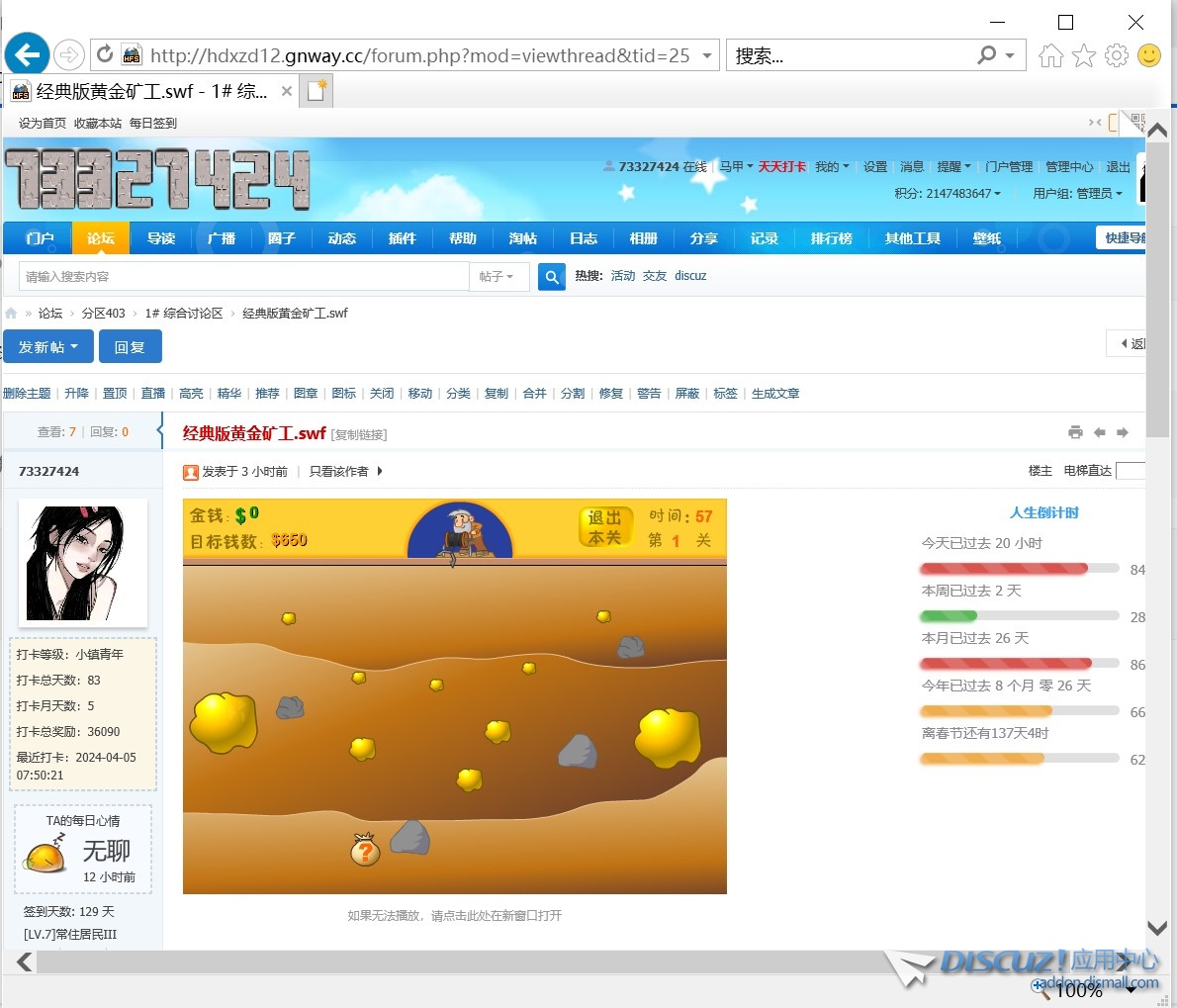1177x1008 pixels.
Task: Expand the 提醒 notifications dropdown
Action: pos(953,166)
